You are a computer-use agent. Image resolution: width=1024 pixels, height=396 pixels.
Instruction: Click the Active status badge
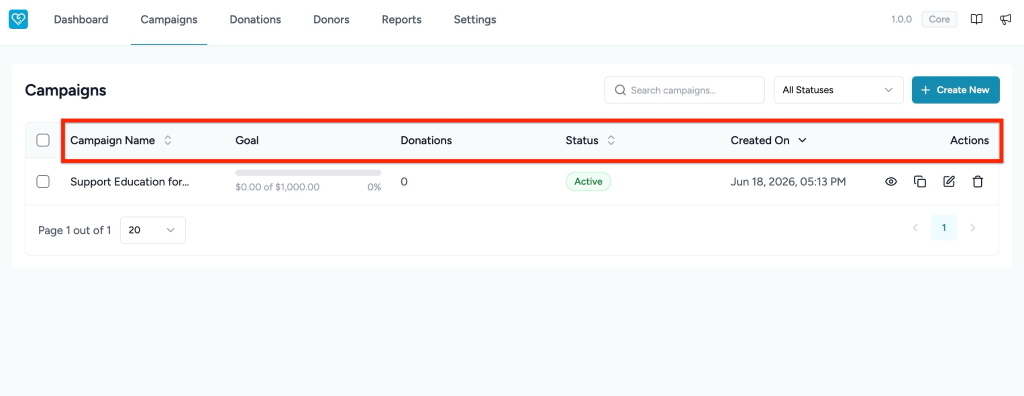click(x=588, y=182)
